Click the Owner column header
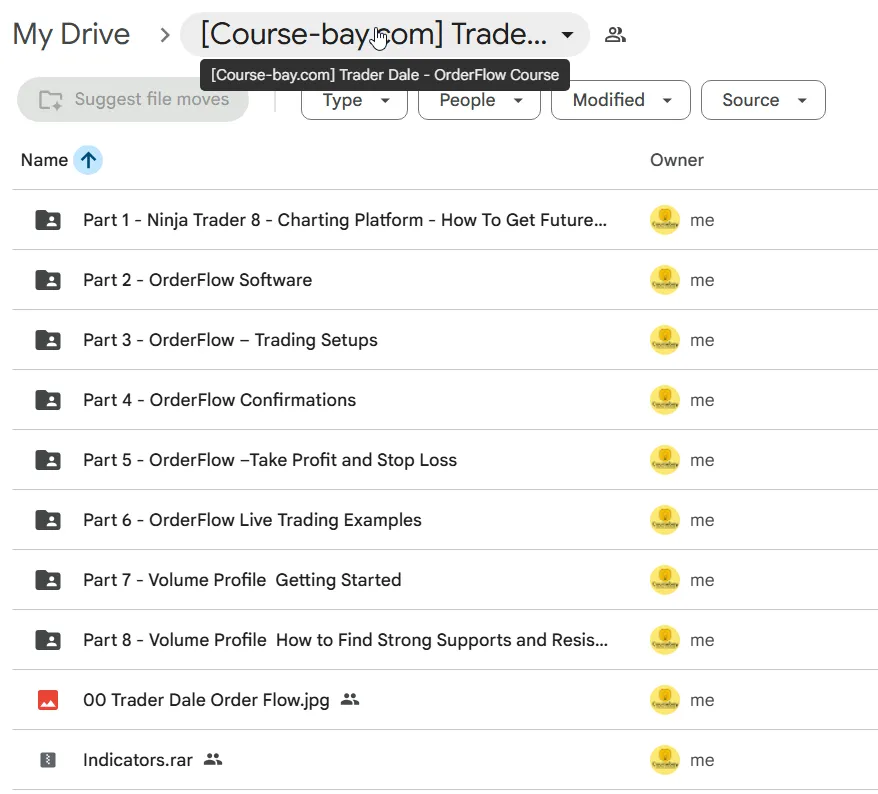This screenshot has height=794, width=878. click(676, 160)
